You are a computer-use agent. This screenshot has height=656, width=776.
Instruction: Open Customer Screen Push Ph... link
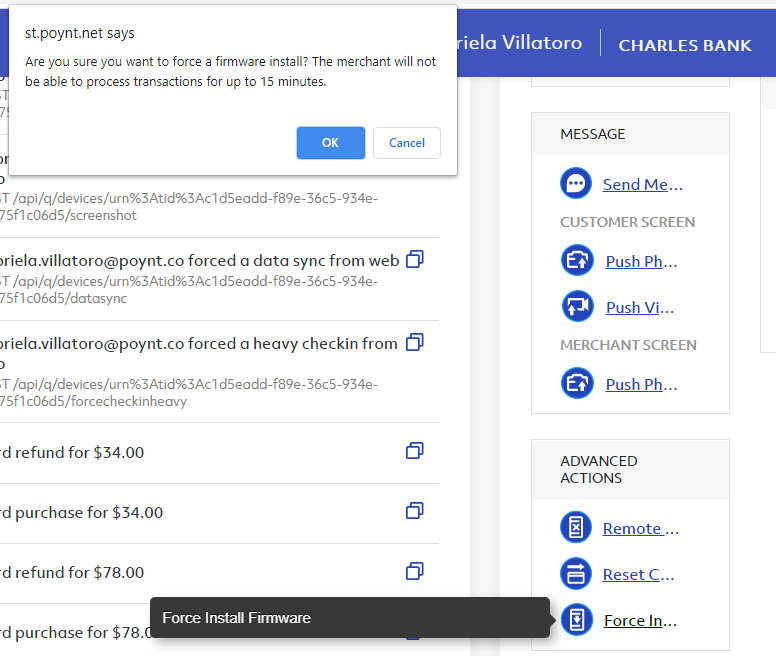(x=641, y=261)
